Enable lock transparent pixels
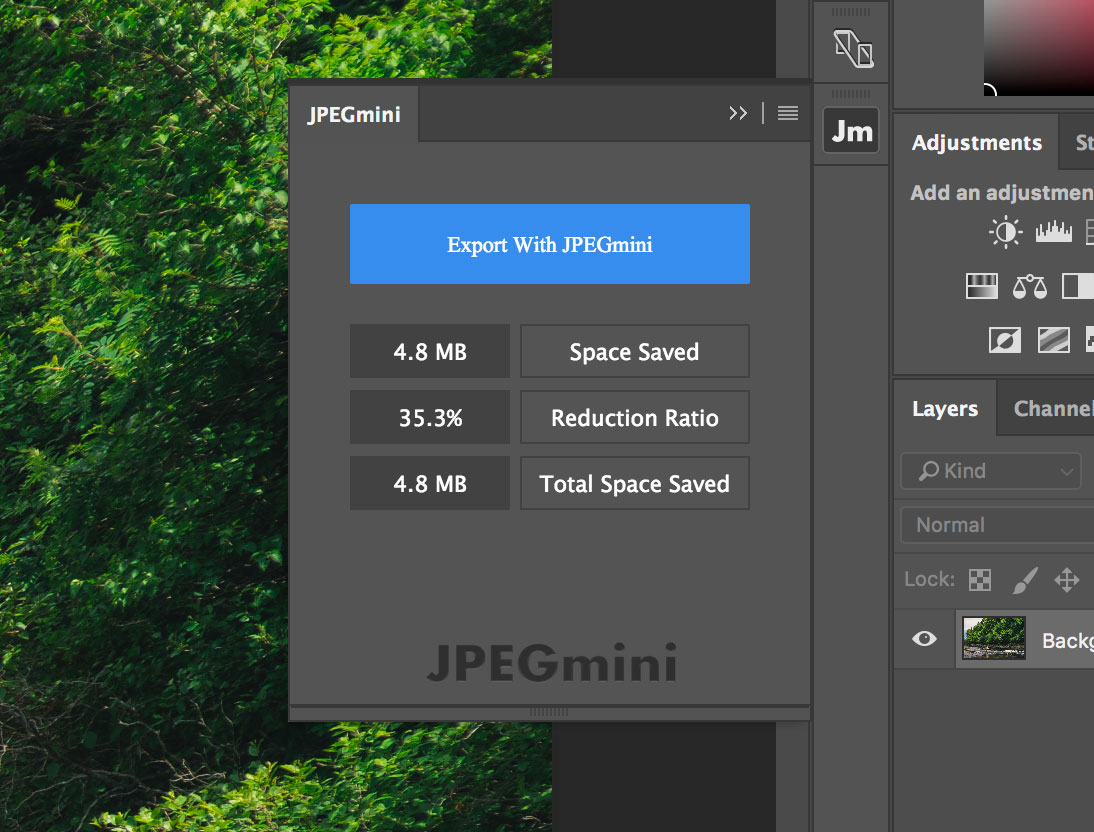Viewport: 1094px width, 832px height. (979, 579)
